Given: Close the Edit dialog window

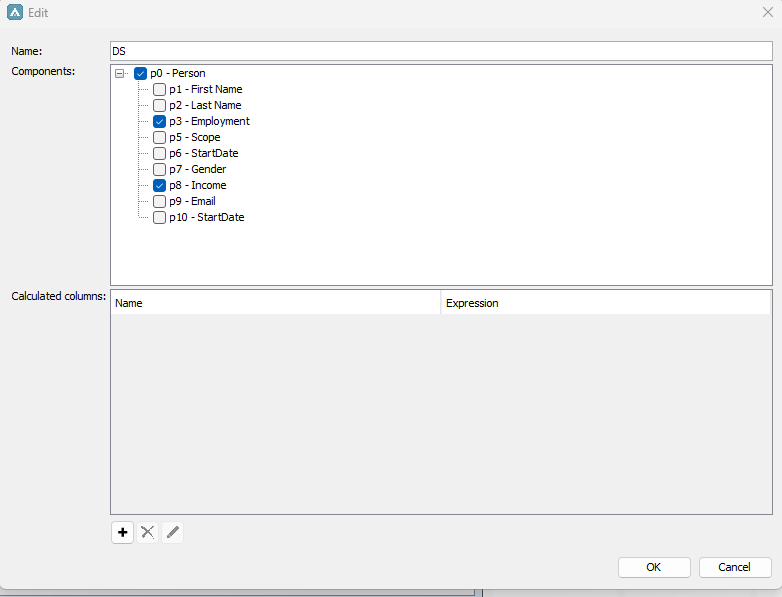Looking at the screenshot, I should coord(766,13).
